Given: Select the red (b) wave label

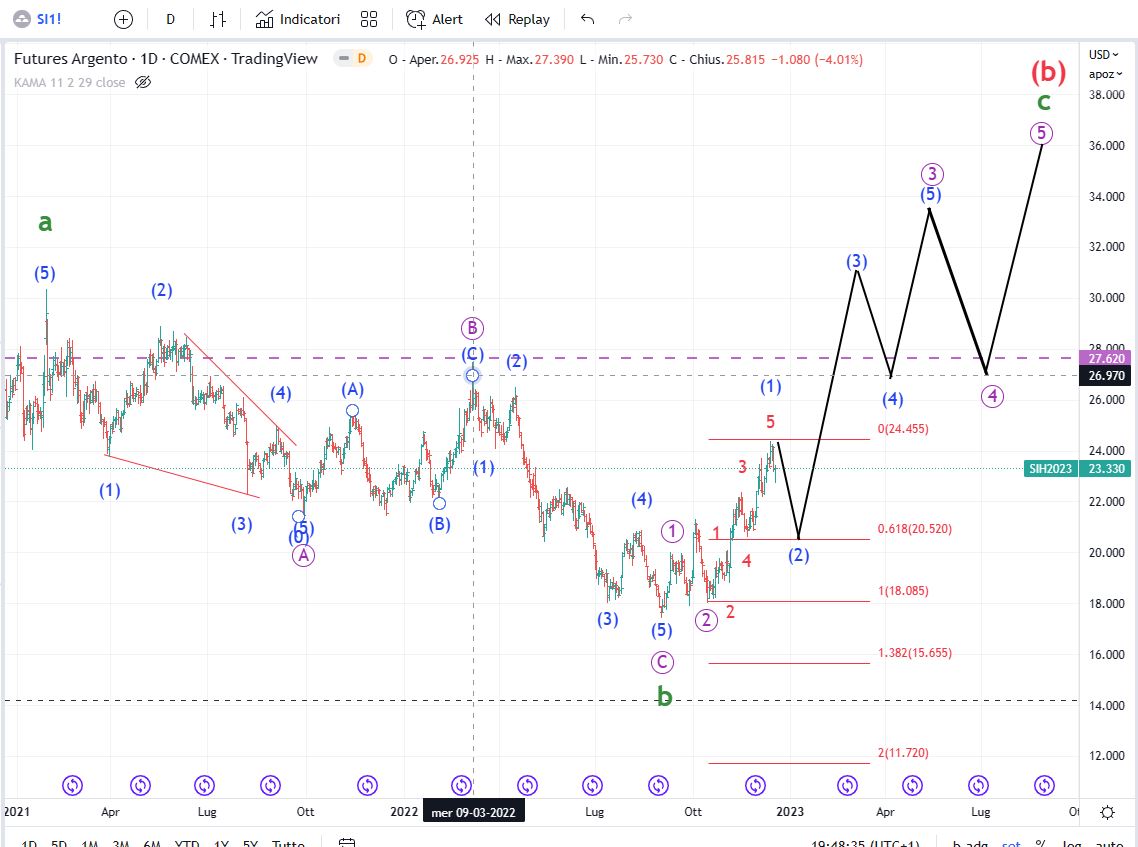Looking at the screenshot, I should pos(1048,72).
